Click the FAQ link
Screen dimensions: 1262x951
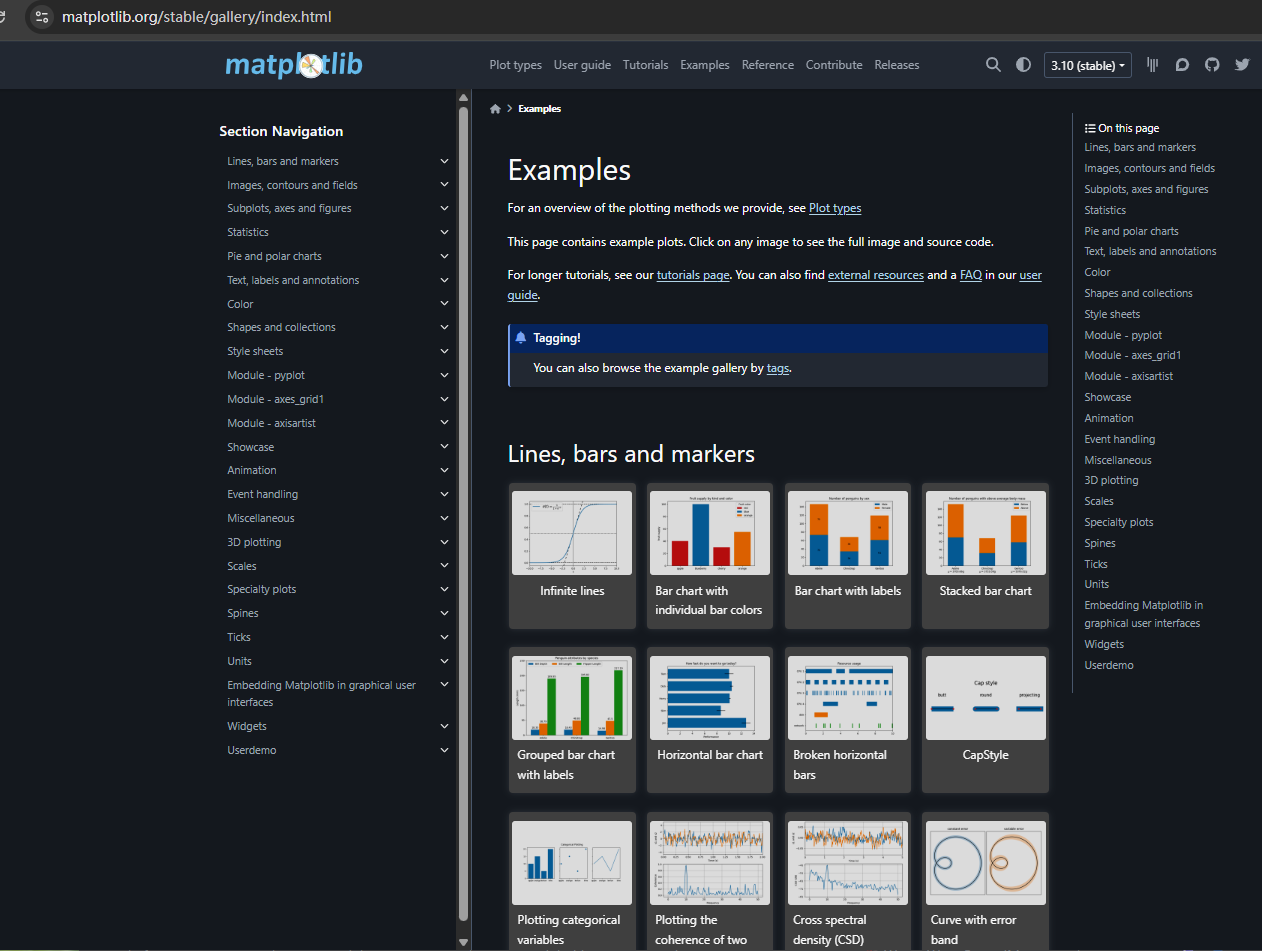pyautogui.click(x=971, y=275)
